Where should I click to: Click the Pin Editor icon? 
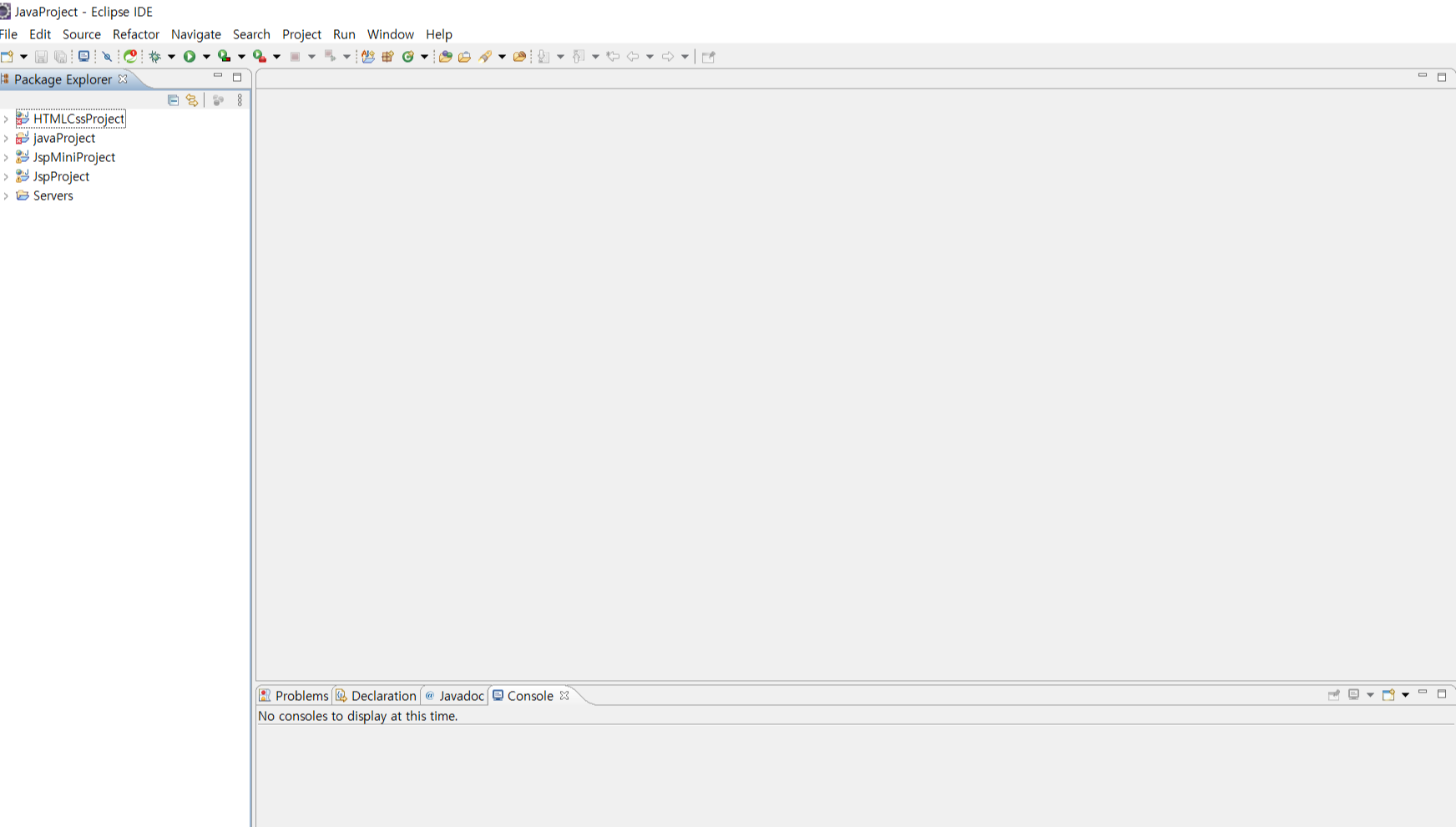click(x=709, y=57)
